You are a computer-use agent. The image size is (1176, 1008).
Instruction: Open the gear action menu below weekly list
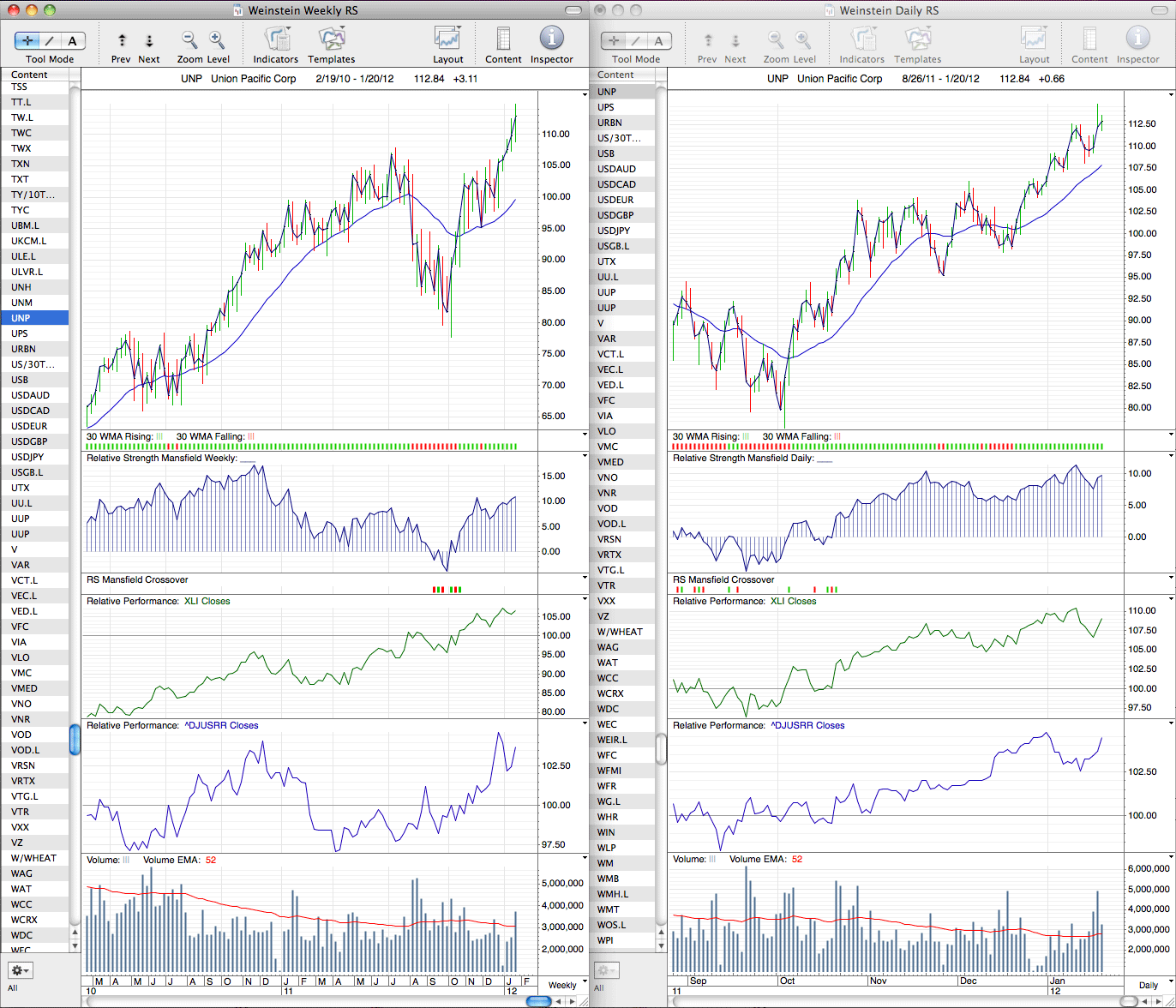(20, 970)
